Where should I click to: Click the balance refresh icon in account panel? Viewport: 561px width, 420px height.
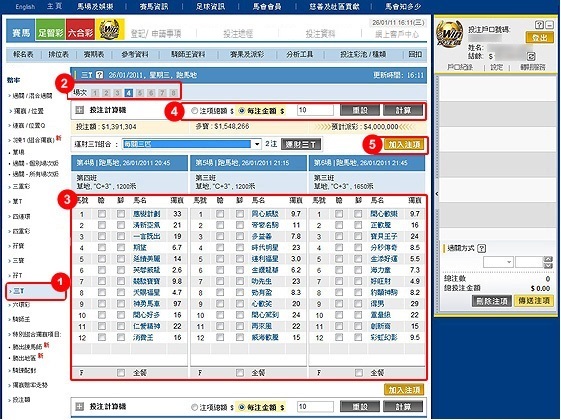coord(531,56)
